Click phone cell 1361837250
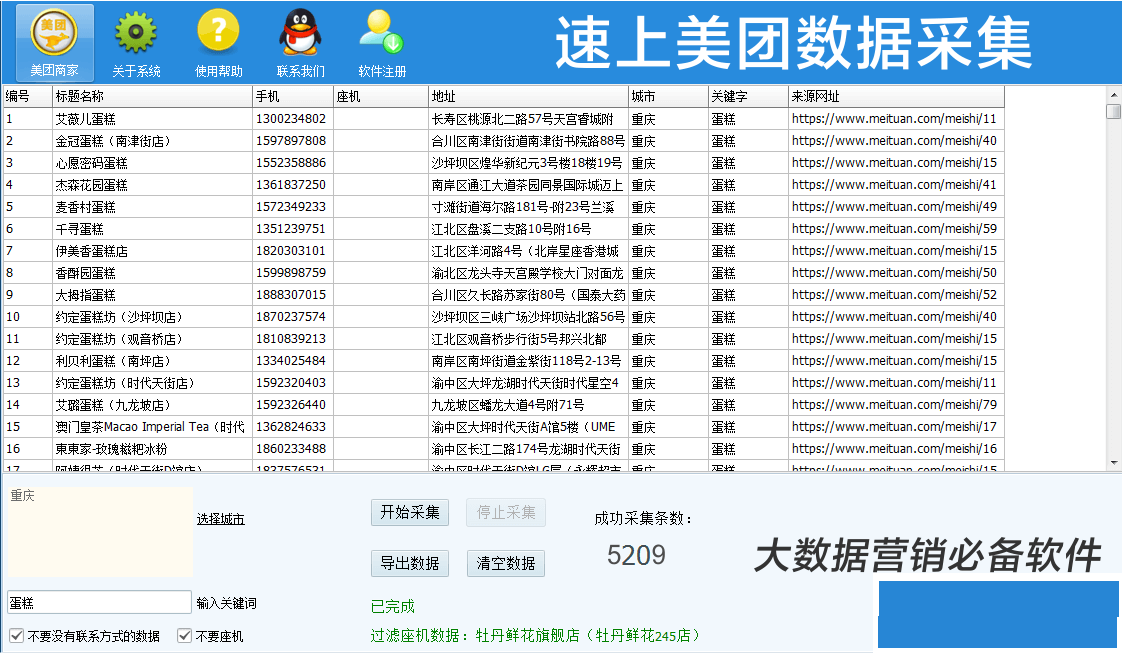 point(291,185)
